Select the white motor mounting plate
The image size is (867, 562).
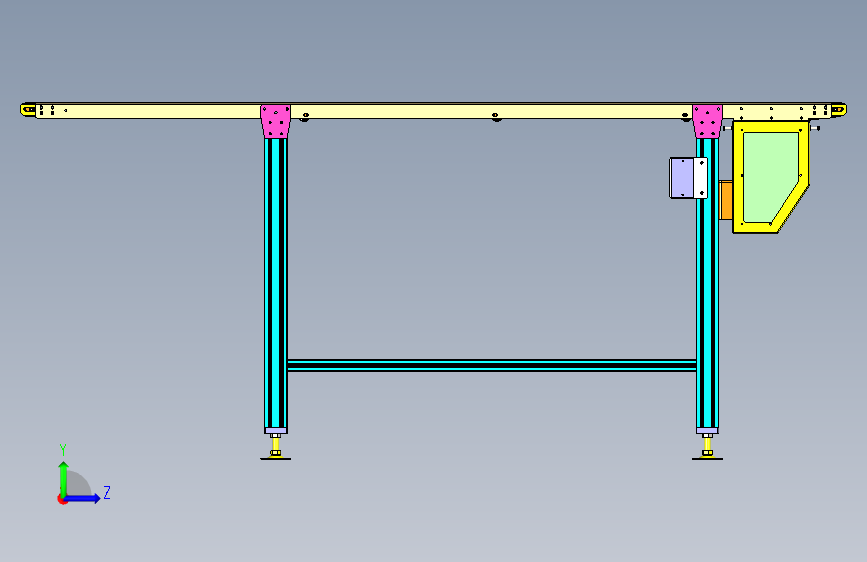[x=700, y=178]
